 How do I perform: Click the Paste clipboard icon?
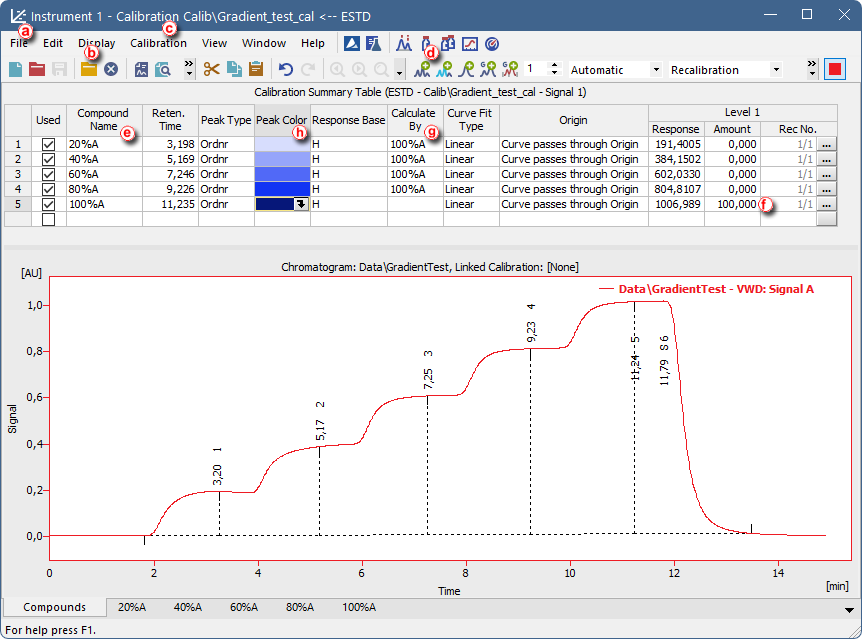click(x=256, y=69)
